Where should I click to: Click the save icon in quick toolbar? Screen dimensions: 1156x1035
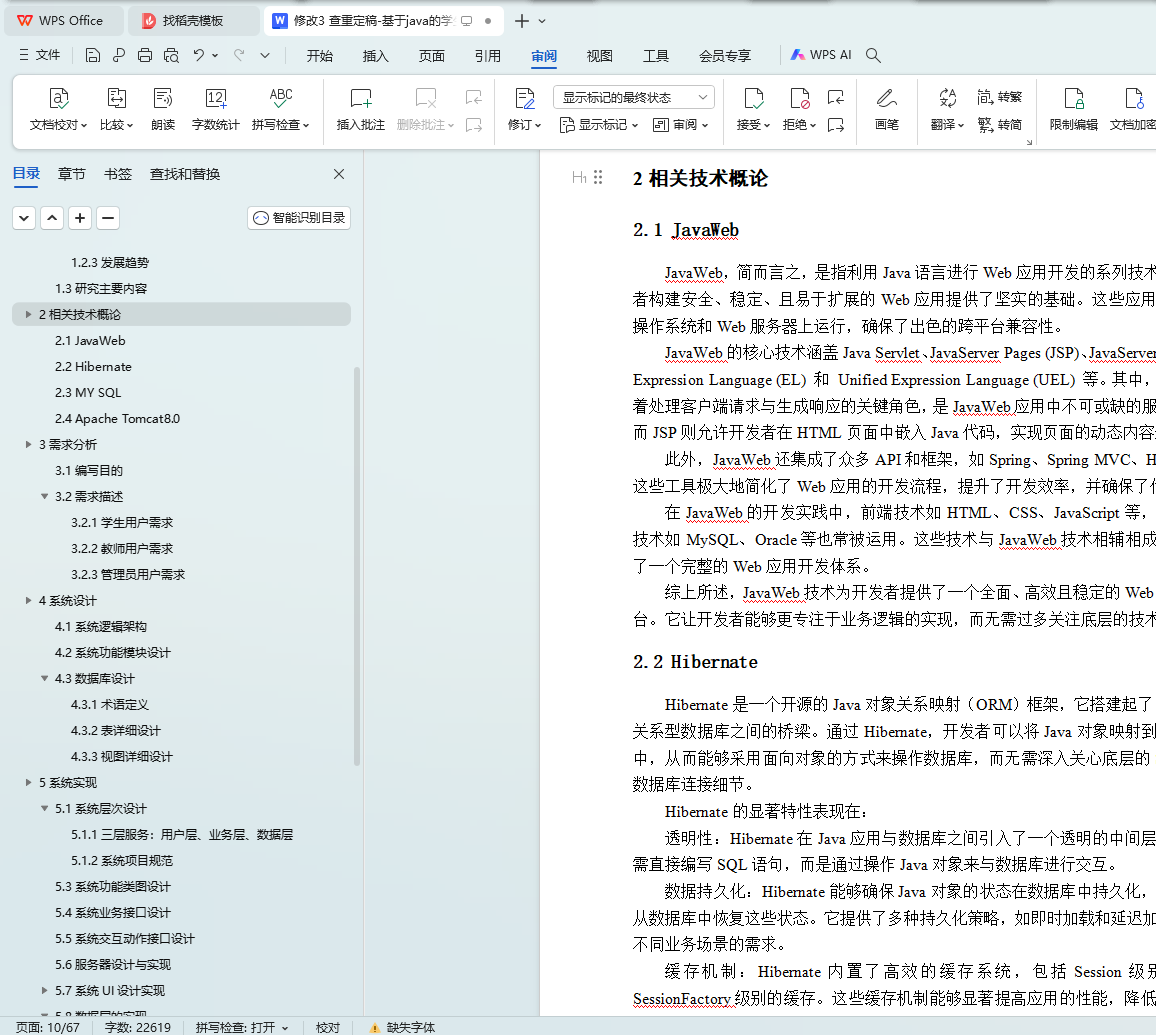[92, 55]
